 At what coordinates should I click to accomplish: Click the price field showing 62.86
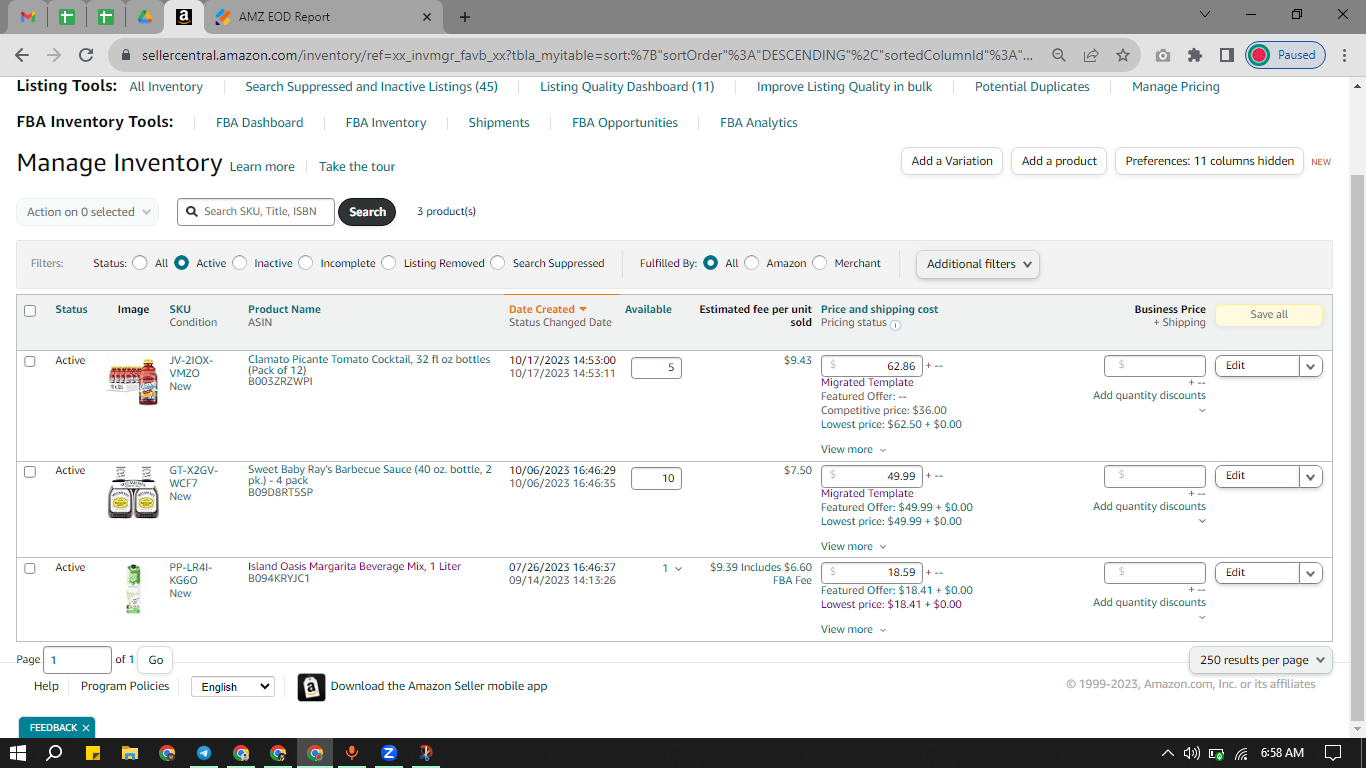pos(872,366)
